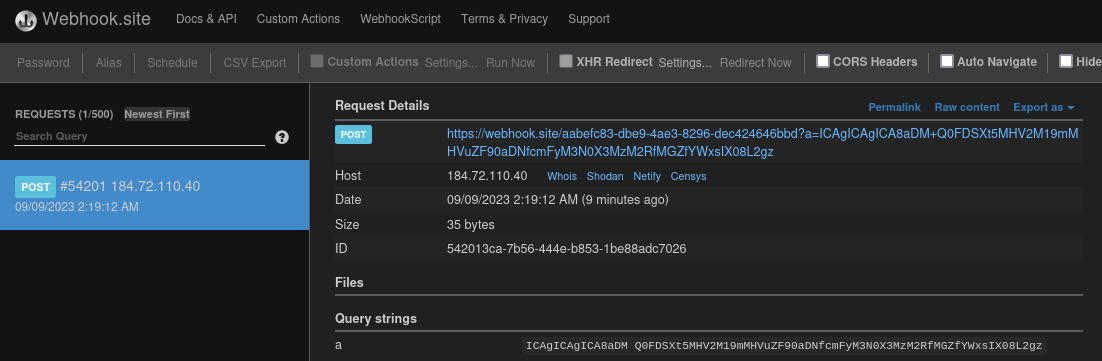Click the '35 bytes' size value
This screenshot has width=1102, height=361.
click(471, 225)
